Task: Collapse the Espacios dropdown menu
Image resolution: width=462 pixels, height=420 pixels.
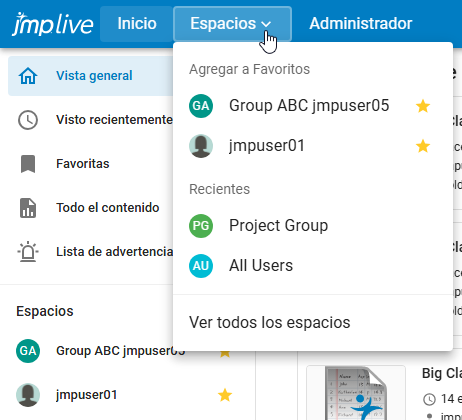Action: tap(232, 24)
